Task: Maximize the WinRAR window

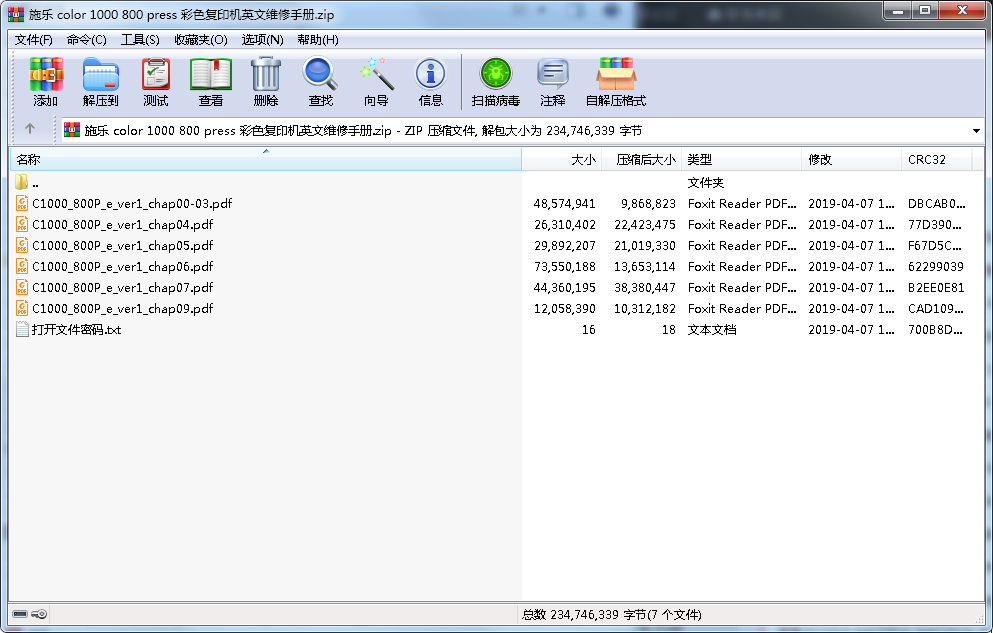Action: (925, 11)
